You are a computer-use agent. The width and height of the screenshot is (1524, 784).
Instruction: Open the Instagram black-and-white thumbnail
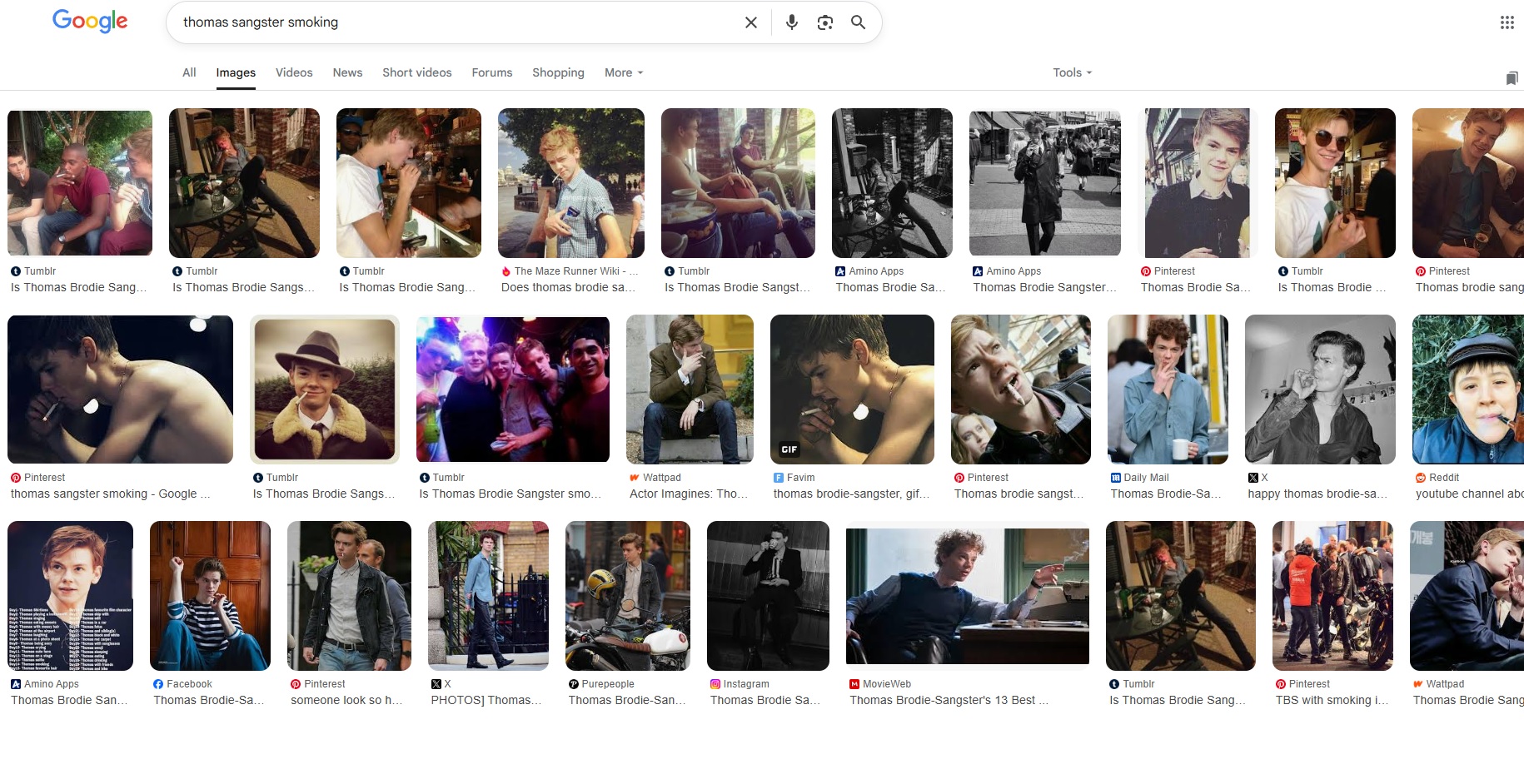coord(768,596)
